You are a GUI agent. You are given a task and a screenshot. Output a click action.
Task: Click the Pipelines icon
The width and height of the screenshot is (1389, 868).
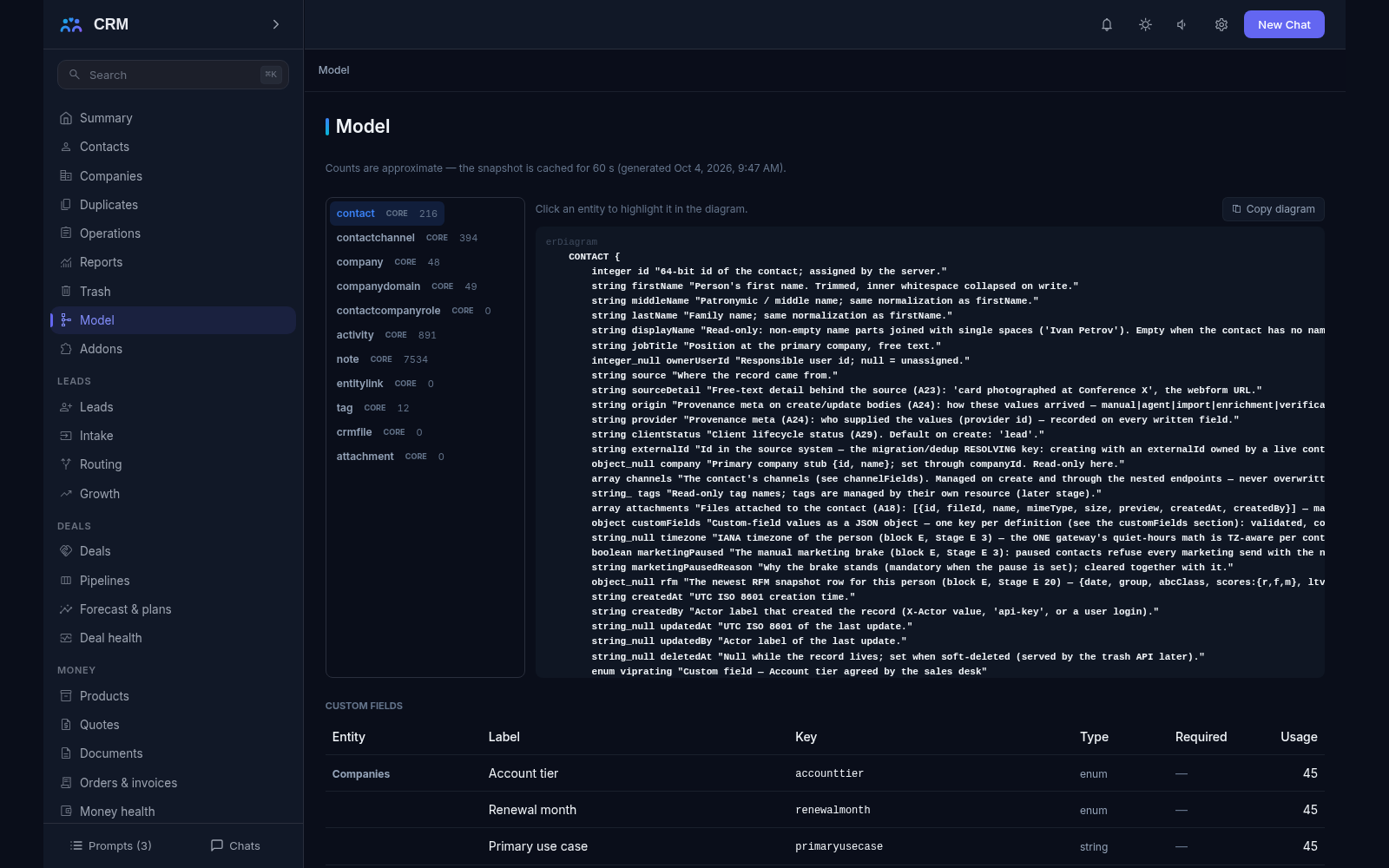(x=66, y=581)
